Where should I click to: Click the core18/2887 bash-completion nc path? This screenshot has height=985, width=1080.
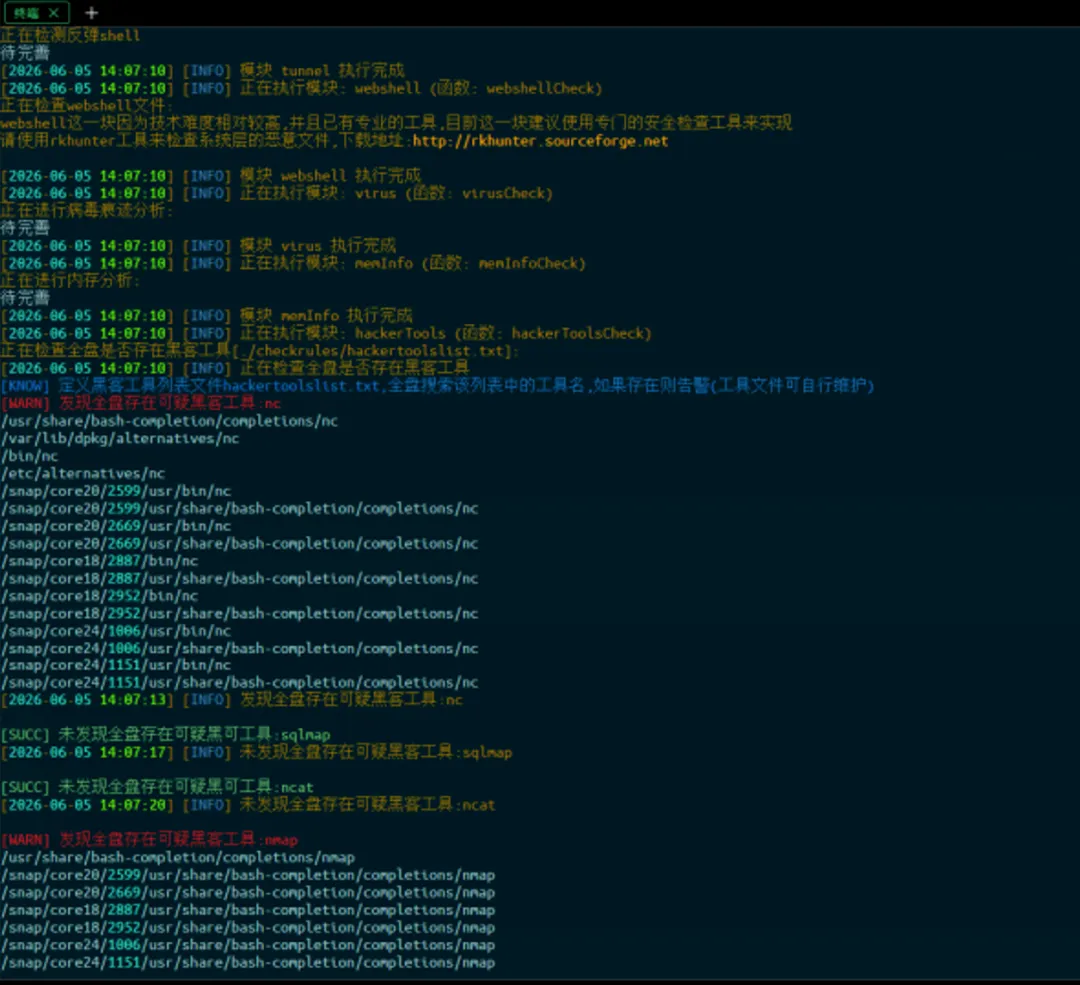click(240, 579)
